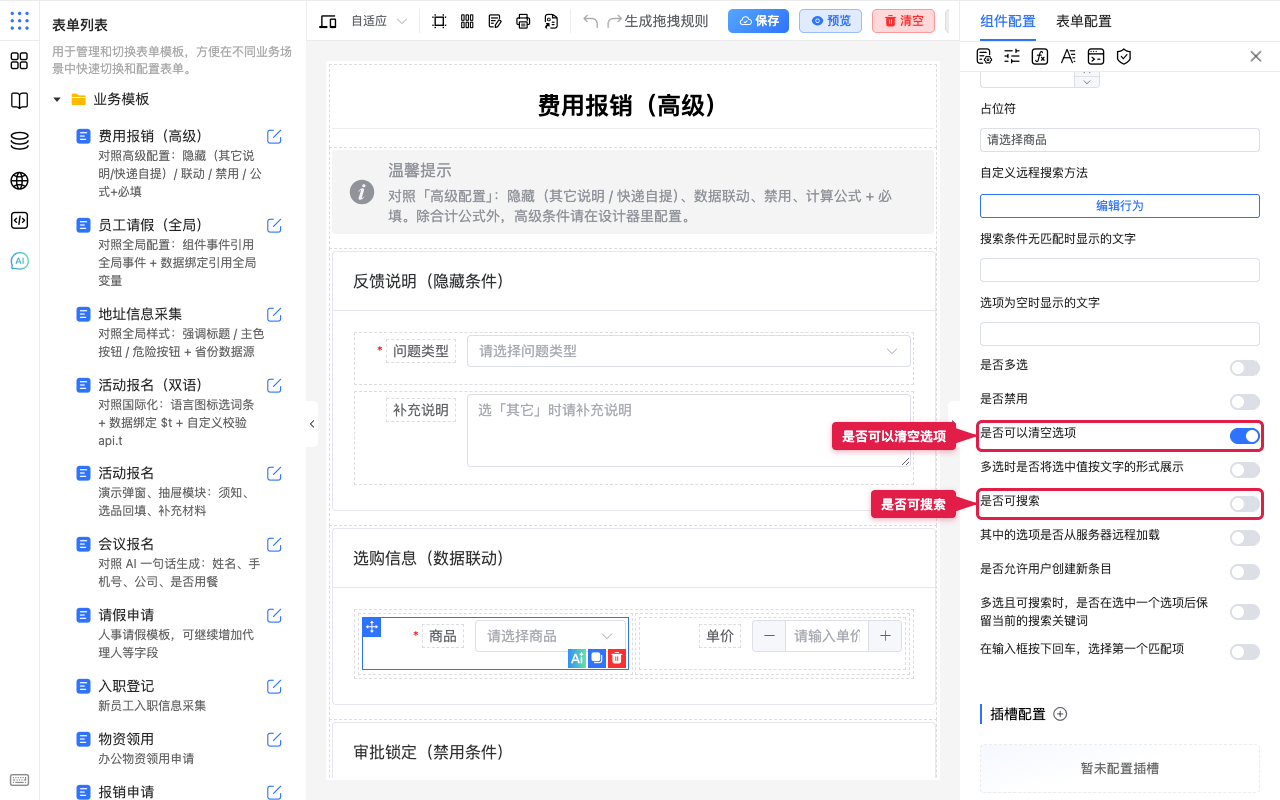Toggle 其中的选项是否从服务器远程加载 switch
This screenshot has height=800, width=1280.
pyautogui.click(x=1245, y=538)
